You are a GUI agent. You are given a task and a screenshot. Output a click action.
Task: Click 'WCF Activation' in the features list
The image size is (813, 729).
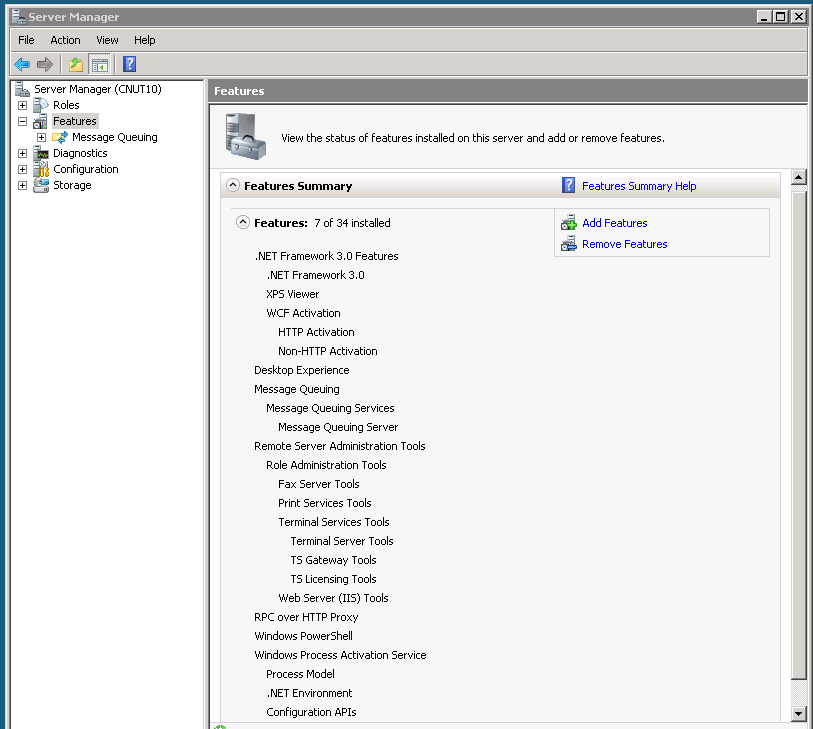click(x=303, y=313)
